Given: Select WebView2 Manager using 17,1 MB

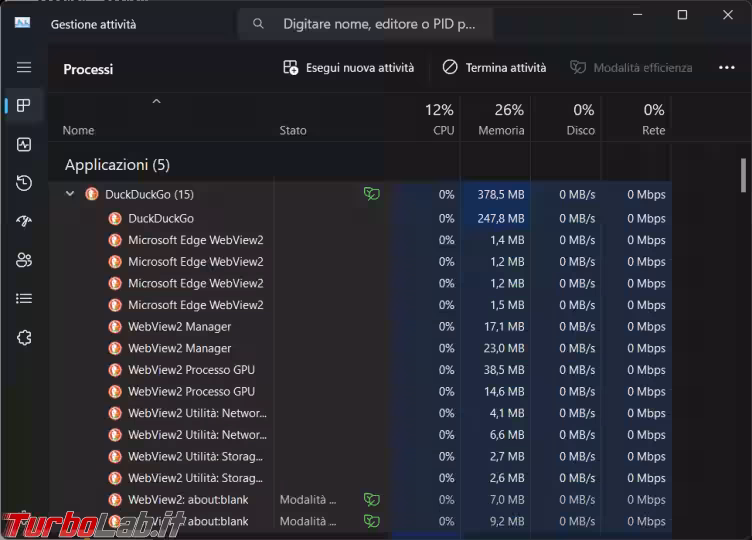Looking at the screenshot, I should tap(360, 327).
